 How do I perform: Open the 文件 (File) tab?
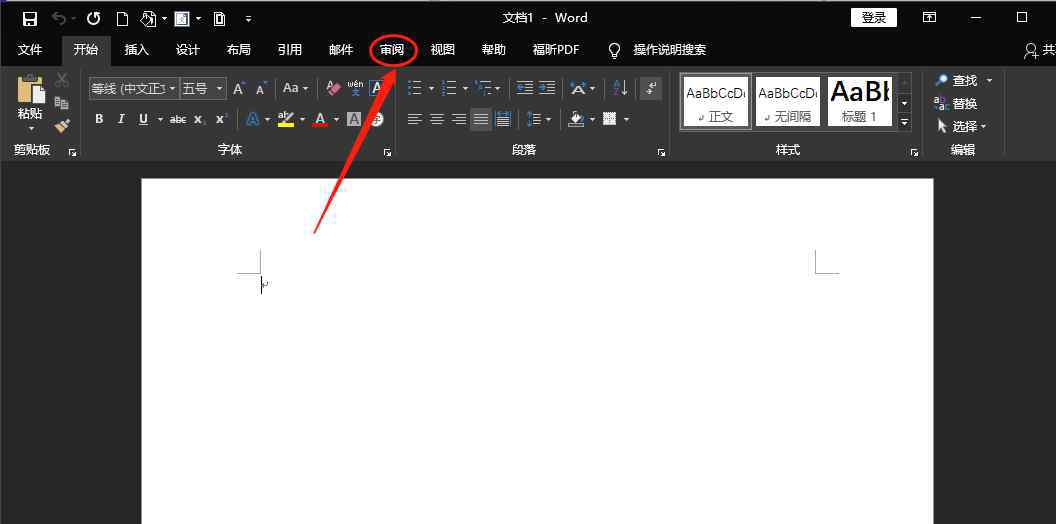click(30, 50)
